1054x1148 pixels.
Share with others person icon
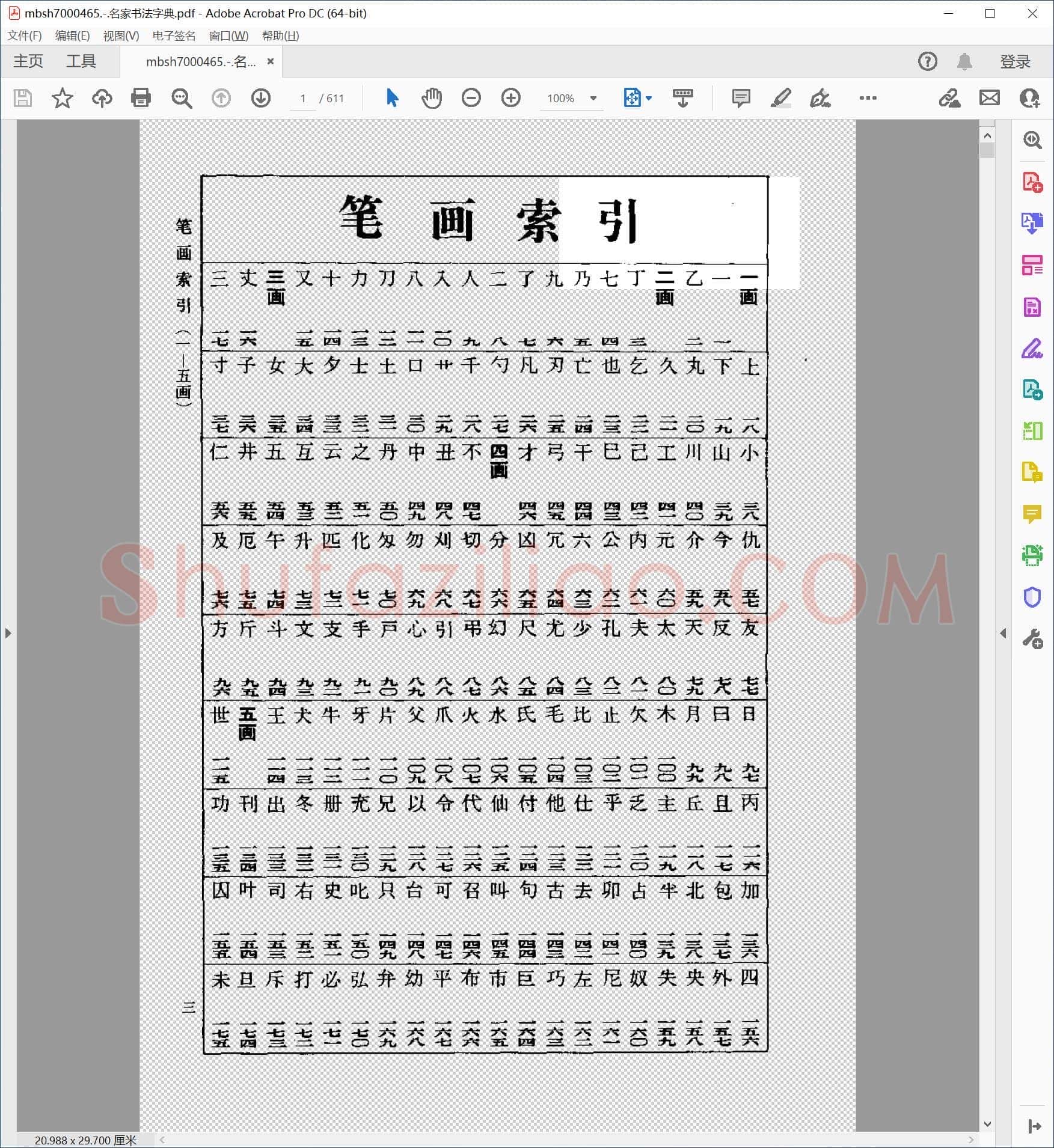coord(1029,98)
